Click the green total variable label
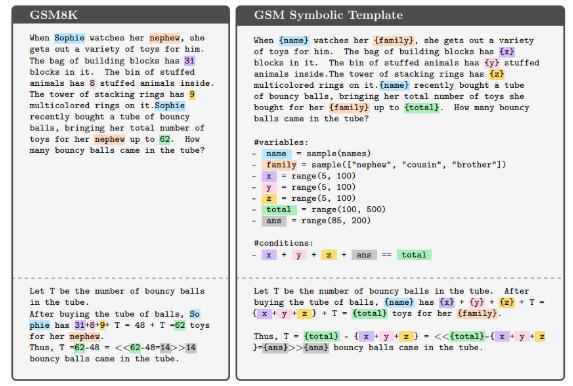The image size is (573, 386). [x=279, y=209]
